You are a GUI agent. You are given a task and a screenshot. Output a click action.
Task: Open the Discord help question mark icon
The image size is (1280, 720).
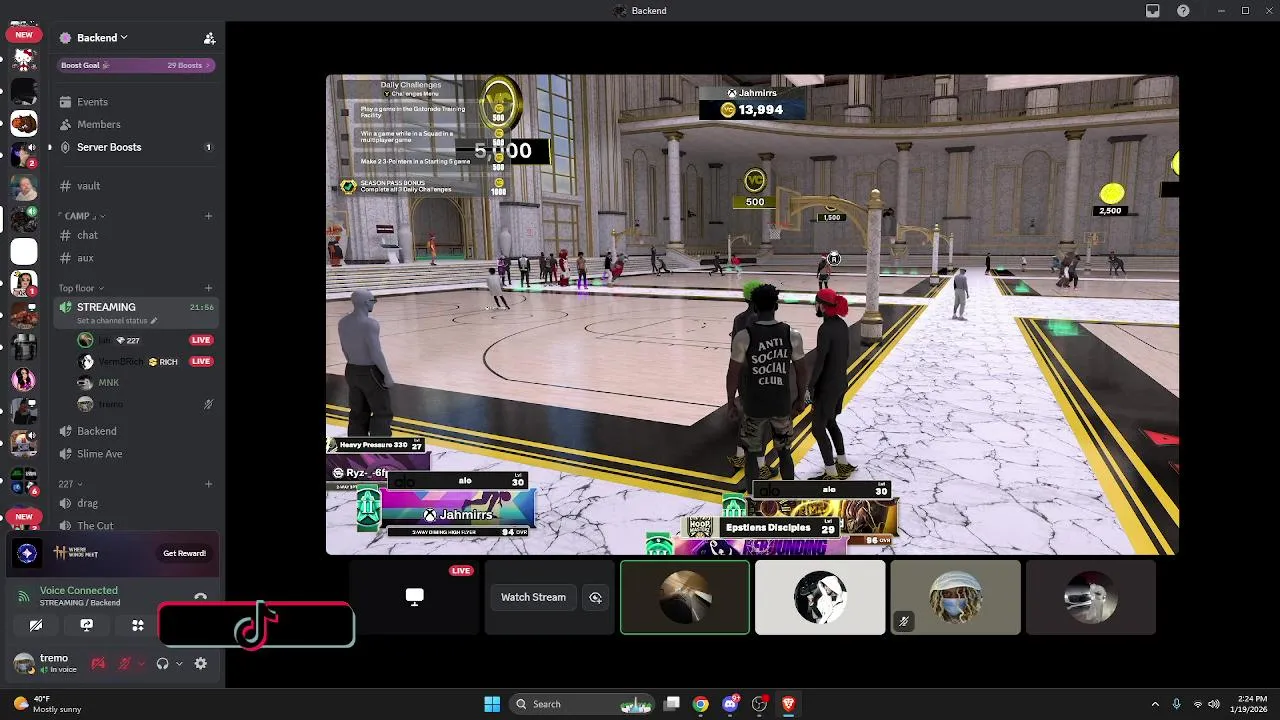(x=1183, y=11)
